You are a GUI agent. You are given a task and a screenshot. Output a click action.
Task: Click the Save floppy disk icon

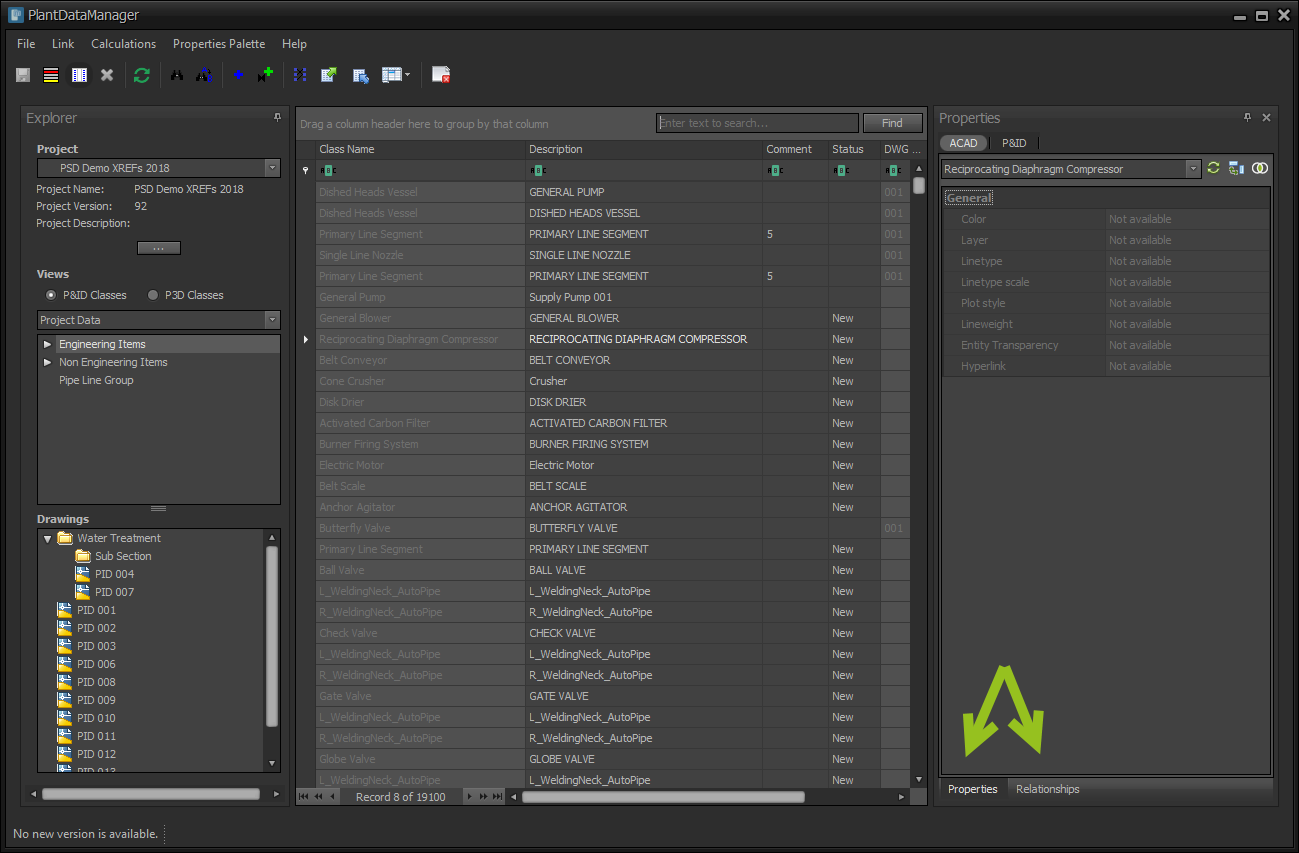point(23,75)
